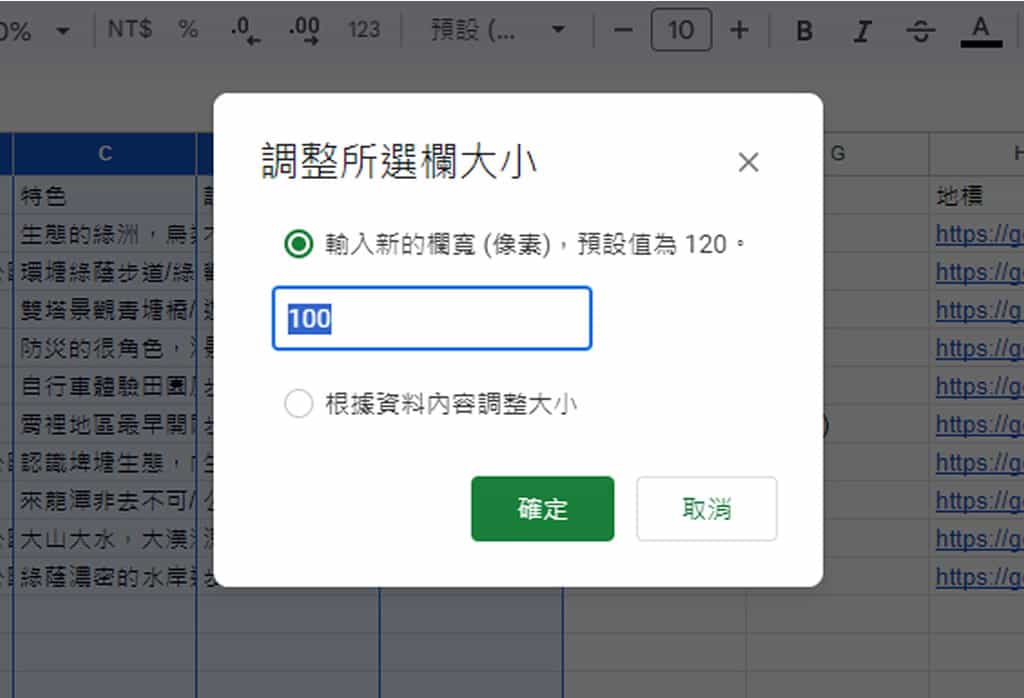
Task: Open the zoom percentage dropdown
Action: pyautogui.click(x=40, y=31)
